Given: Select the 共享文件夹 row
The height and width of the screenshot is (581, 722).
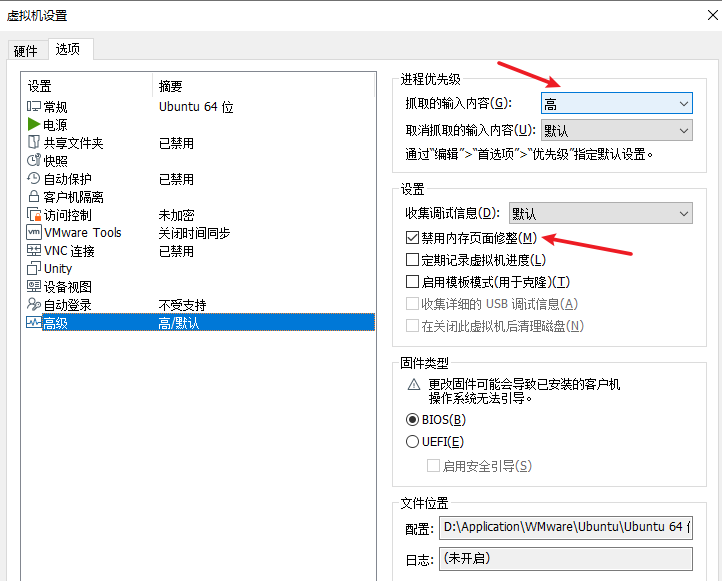Looking at the screenshot, I should pos(200,143).
